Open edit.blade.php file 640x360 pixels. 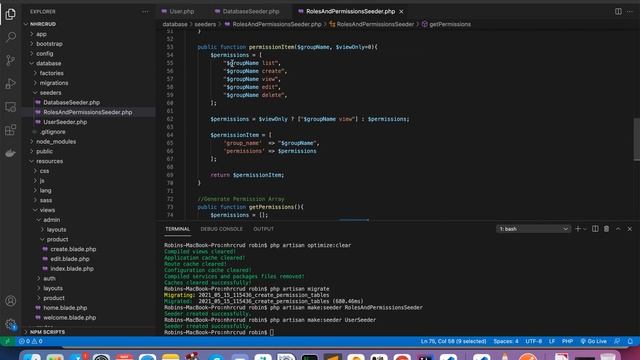[x=70, y=259]
